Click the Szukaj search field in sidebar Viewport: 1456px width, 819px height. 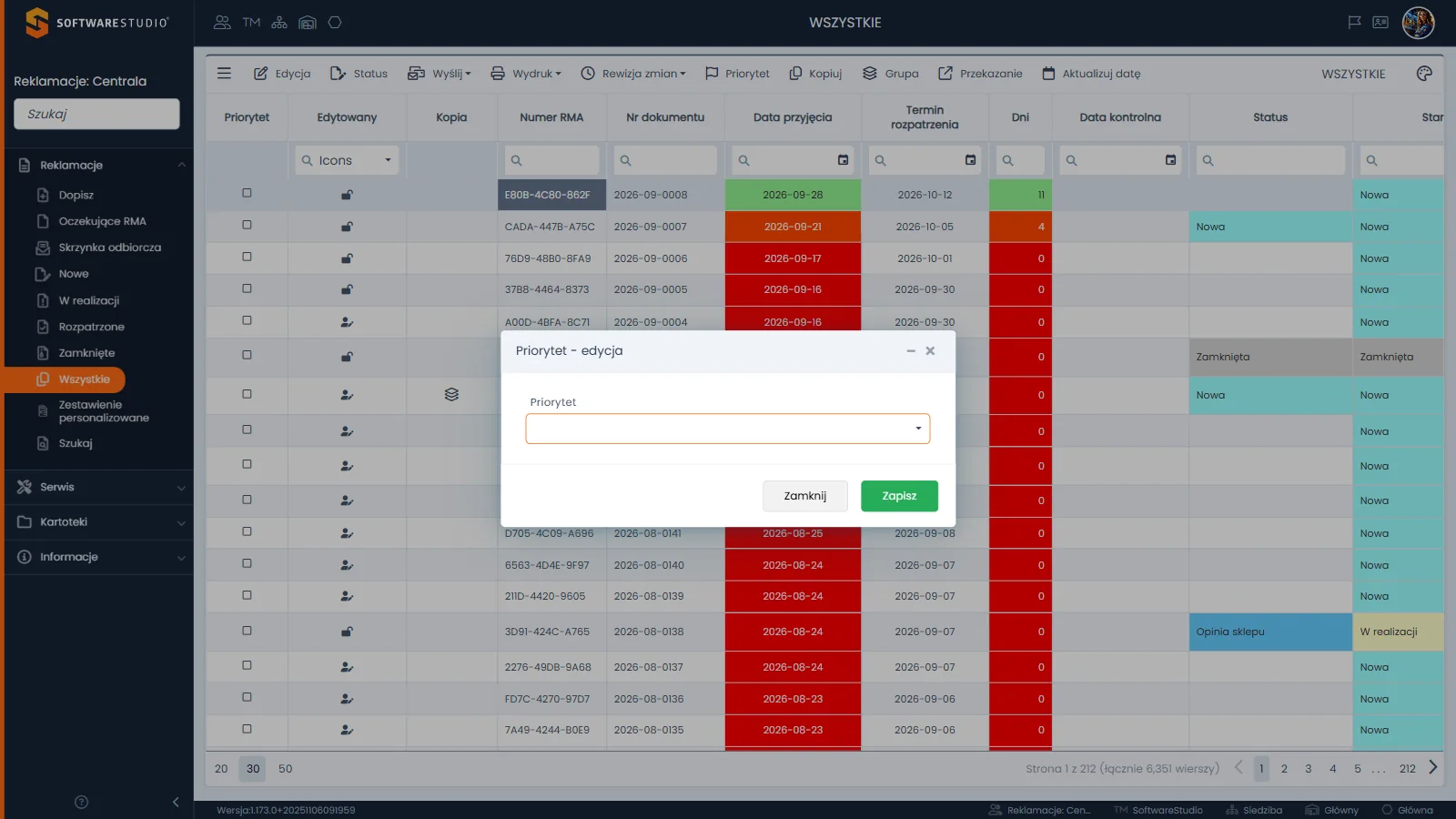(x=96, y=114)
